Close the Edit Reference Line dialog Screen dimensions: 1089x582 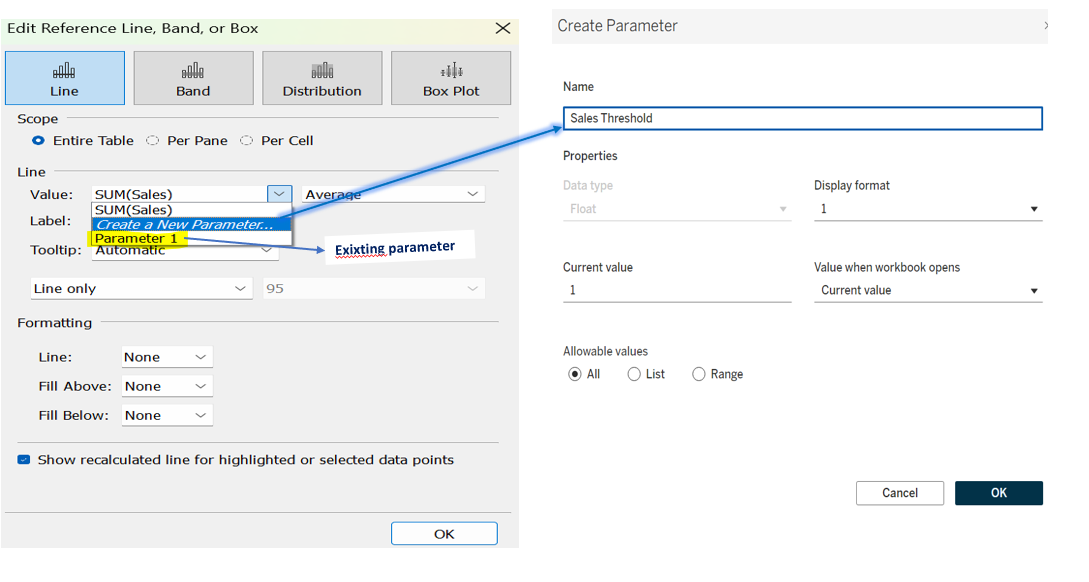(x=502, y=28)
